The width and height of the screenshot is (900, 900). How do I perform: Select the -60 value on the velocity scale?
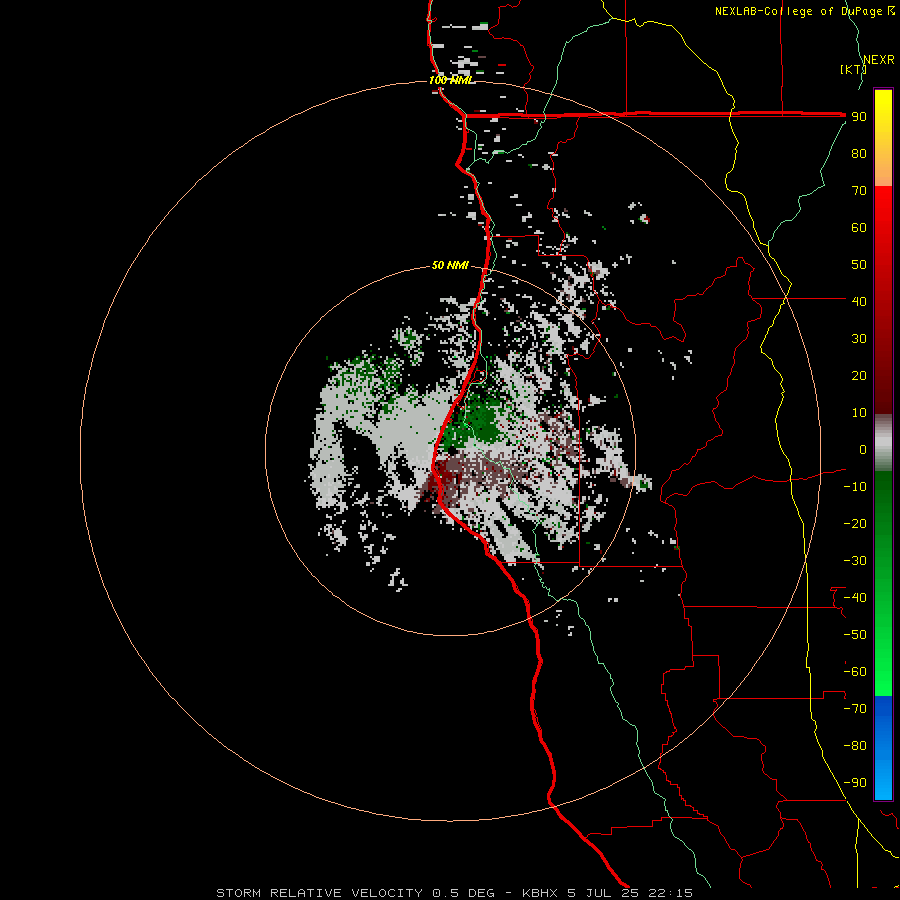pyautogui.click(x=855, y=672)
